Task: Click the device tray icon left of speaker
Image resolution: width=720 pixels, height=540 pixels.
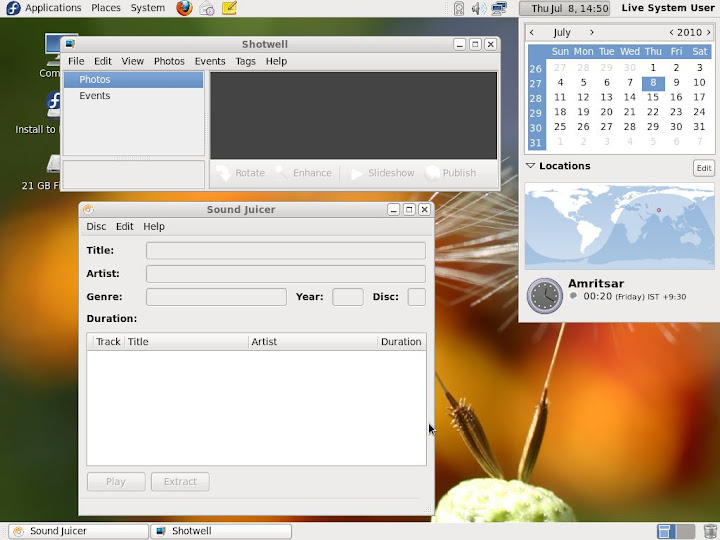Action: [459, 8]
